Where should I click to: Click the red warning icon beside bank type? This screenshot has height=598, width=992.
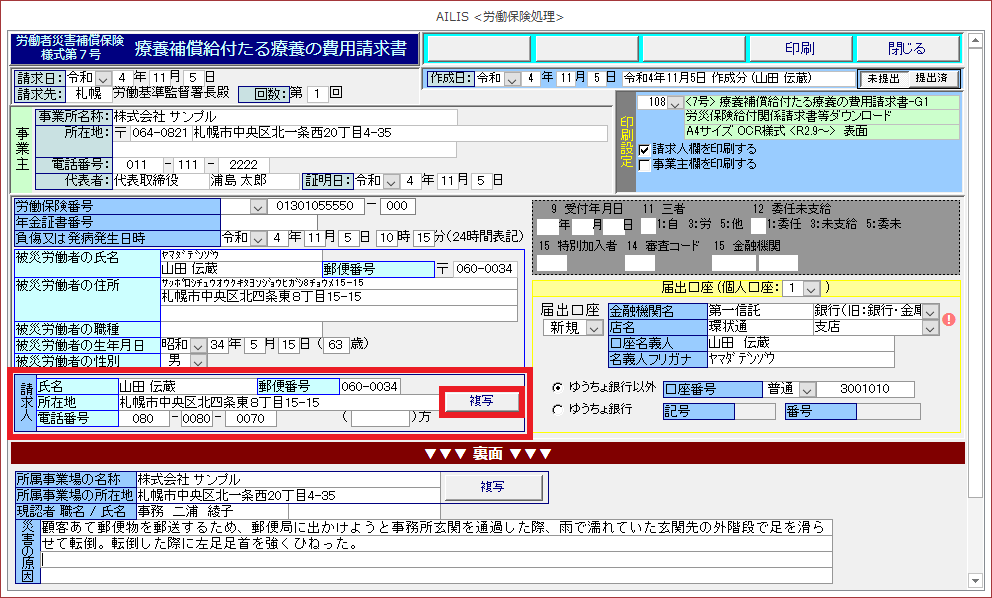click(x=949, y=320)
